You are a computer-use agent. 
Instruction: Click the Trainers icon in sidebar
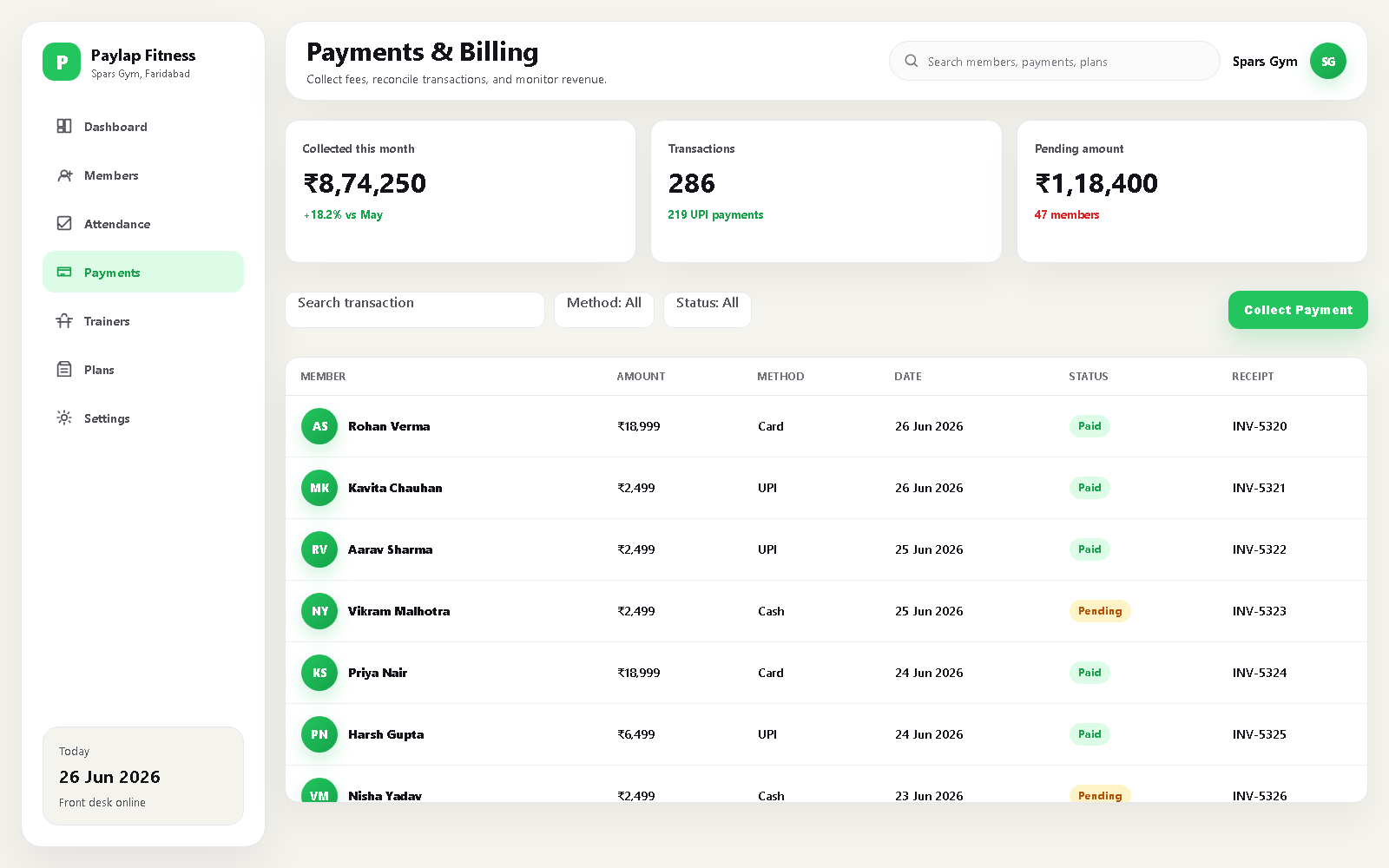pyautogui.click(x=64, y=320)
